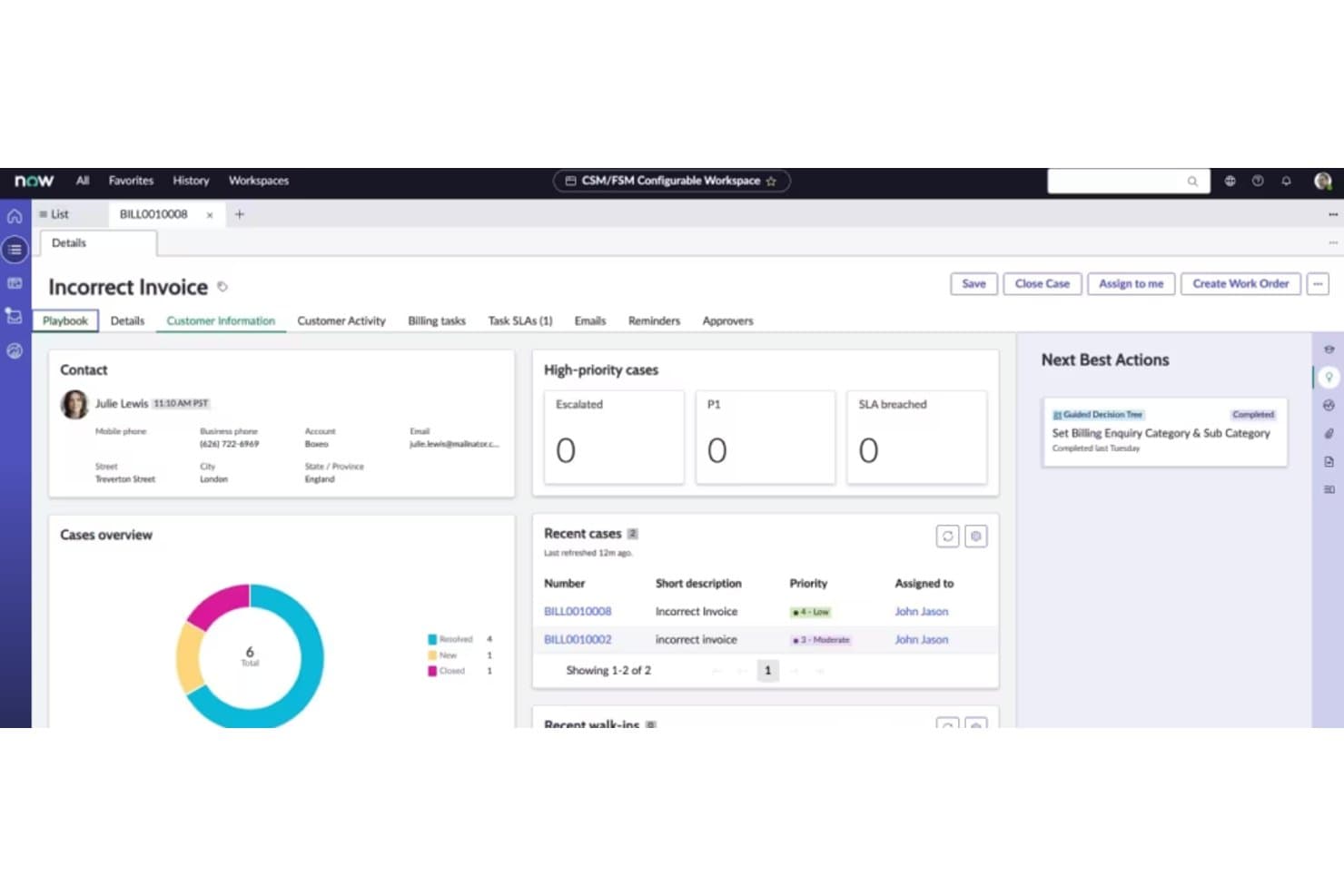Screen dimensions: 1344x896
Task: Open more actions ellipsis next to Create Work Order
Action: pos(1318,284)
